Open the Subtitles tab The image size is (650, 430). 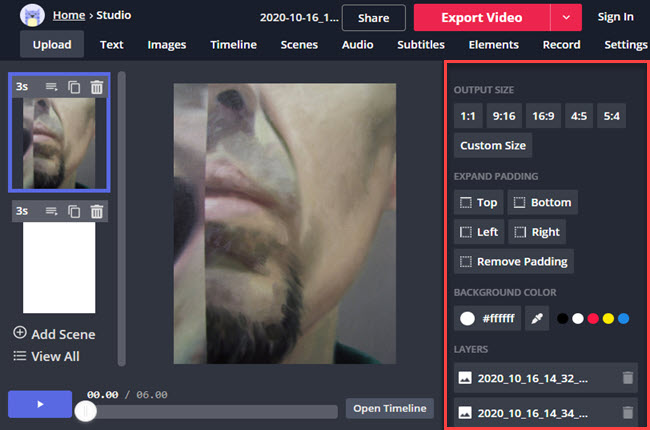[421, 45]
